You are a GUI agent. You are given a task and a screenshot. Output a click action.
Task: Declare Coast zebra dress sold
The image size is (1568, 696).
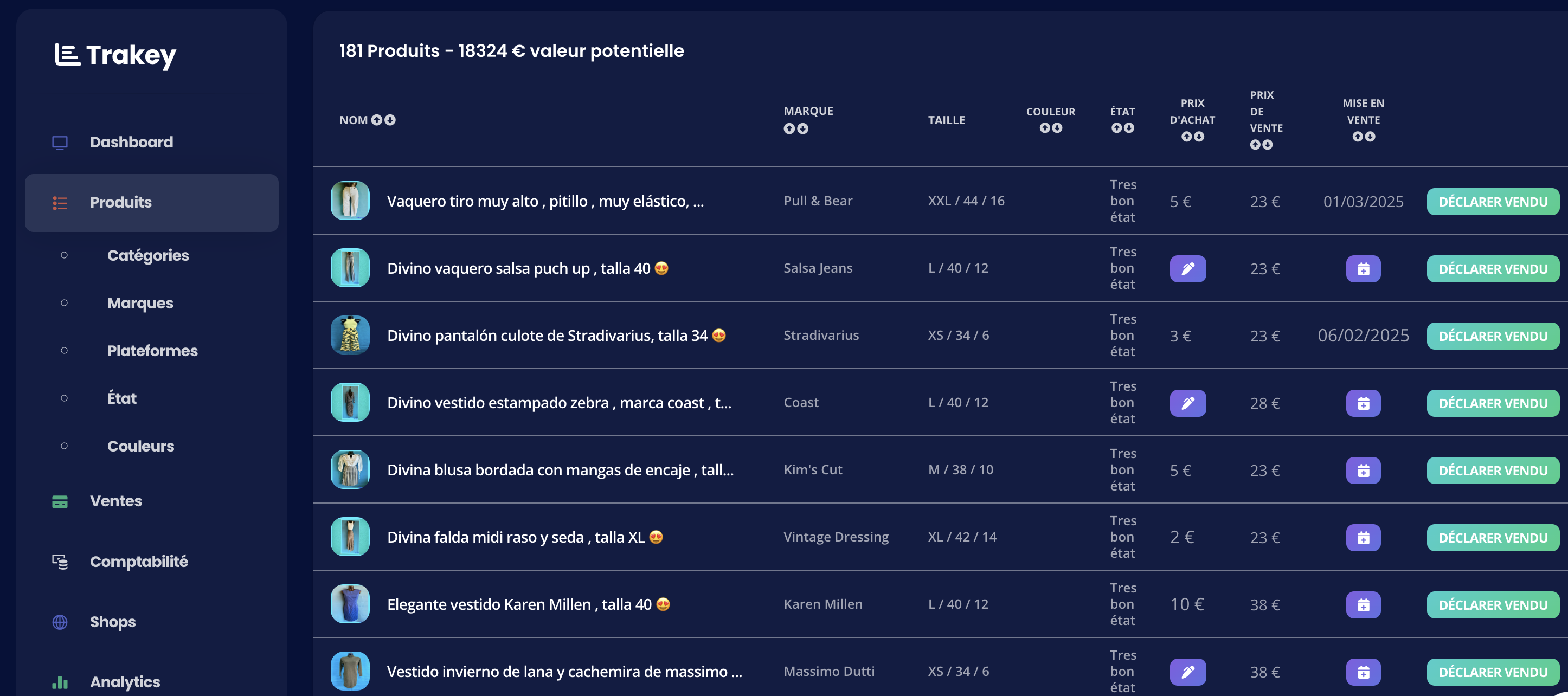pyautogui.click(x=1493, y=403)
